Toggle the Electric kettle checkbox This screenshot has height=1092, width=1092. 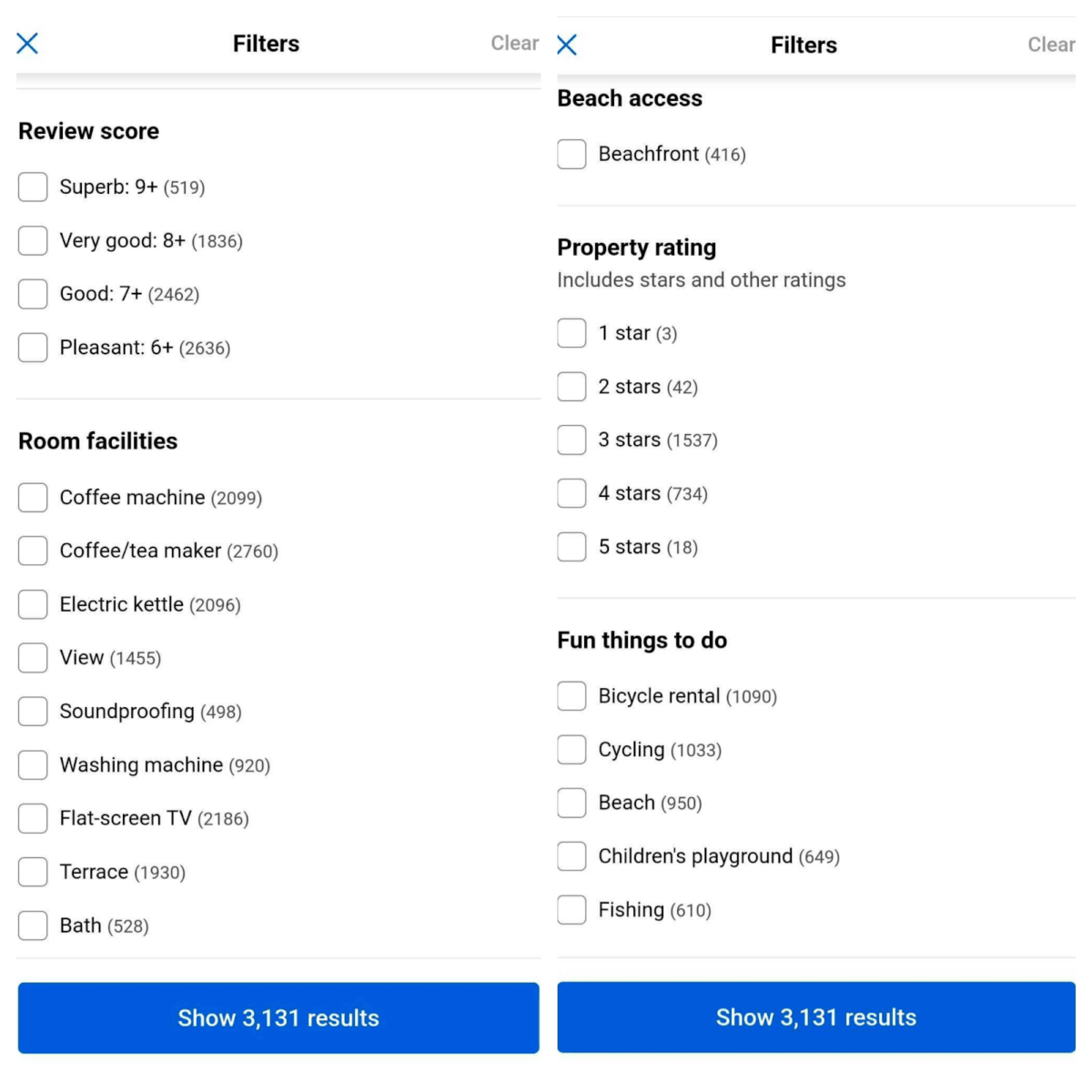[33, 604]
